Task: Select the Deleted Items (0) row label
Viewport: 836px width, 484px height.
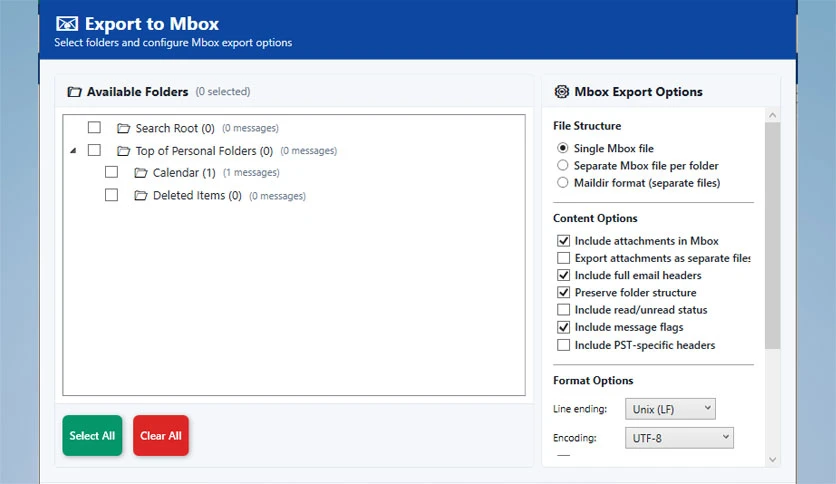Action: click(x=197, y=196)
